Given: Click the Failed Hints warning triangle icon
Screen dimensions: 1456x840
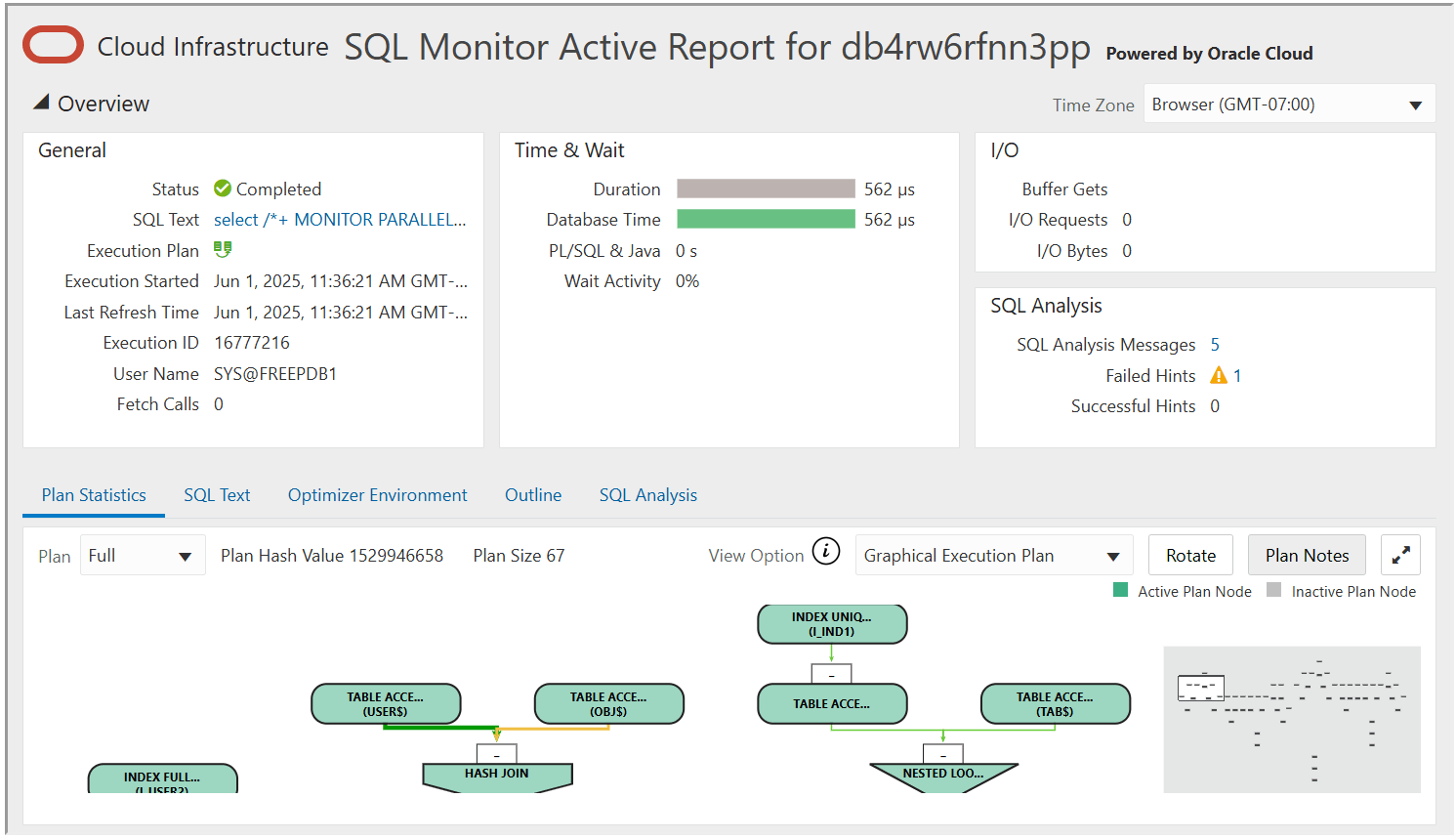Looking at the screenshot, I should pyautogui.click(x=1219, y=375).
